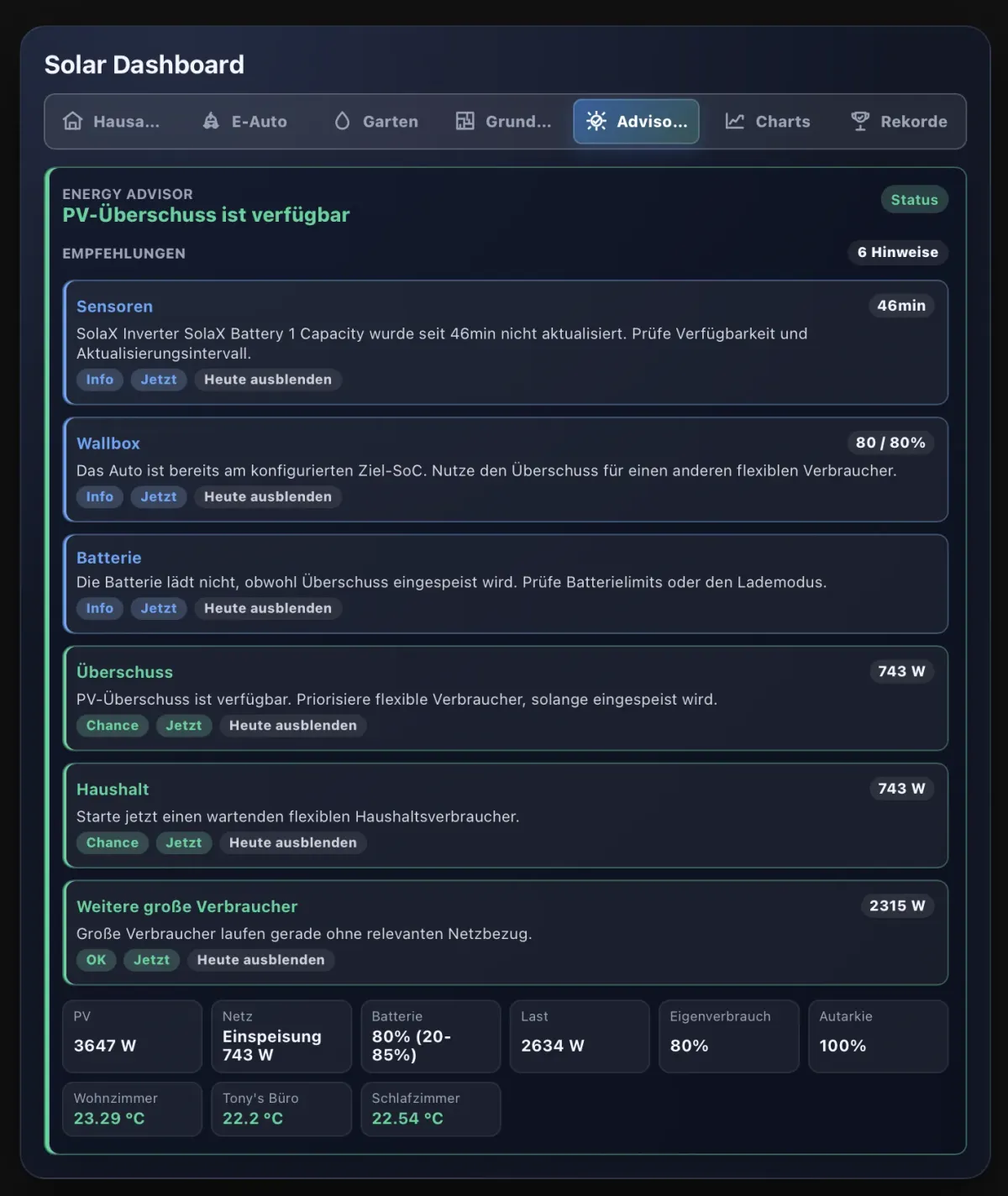Image resolution: width=1008 pixels, height=1196 pixels.
Task: Click the Netz Einspeisung 743 W tile
Action: tap(281, 1036)
